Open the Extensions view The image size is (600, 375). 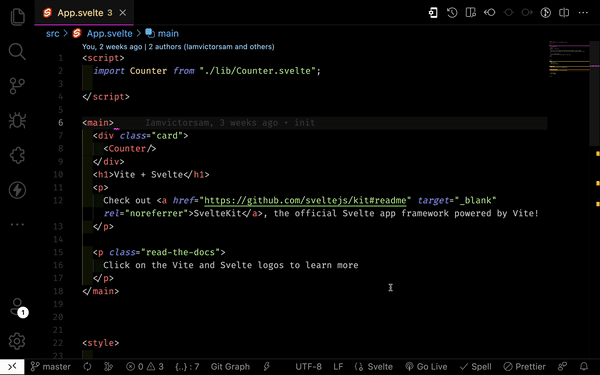pos(17,155)
